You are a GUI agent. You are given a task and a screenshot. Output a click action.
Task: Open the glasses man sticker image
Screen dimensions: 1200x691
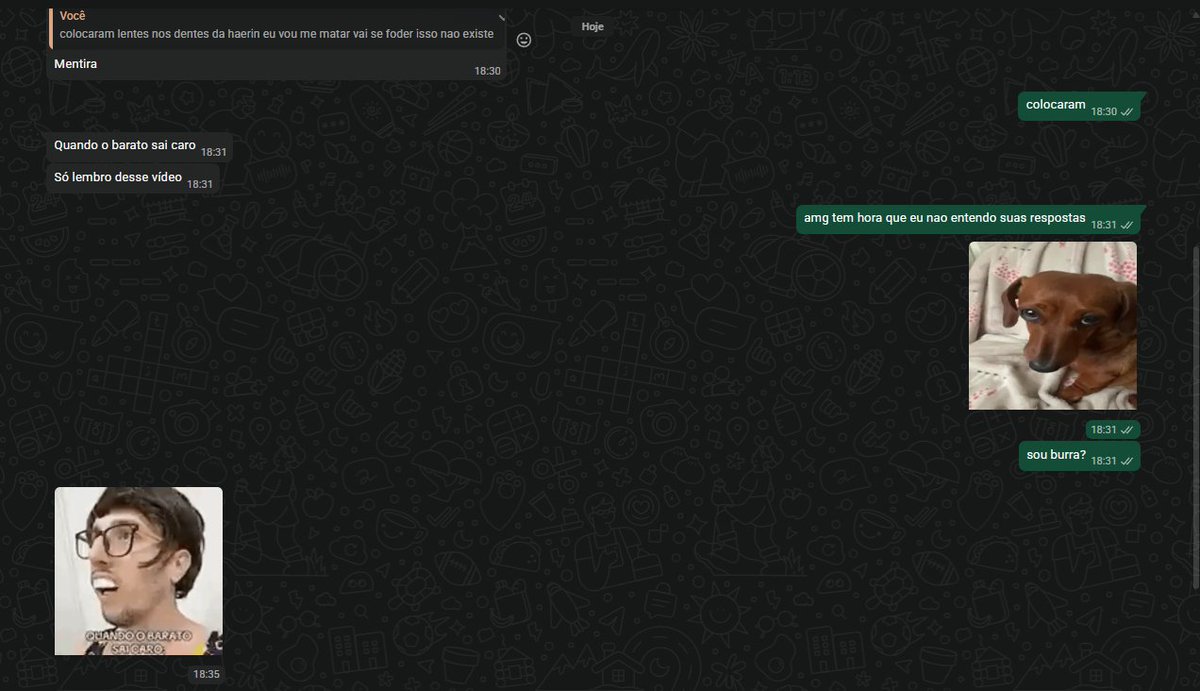pyautogui.click(x=139, y=571)
